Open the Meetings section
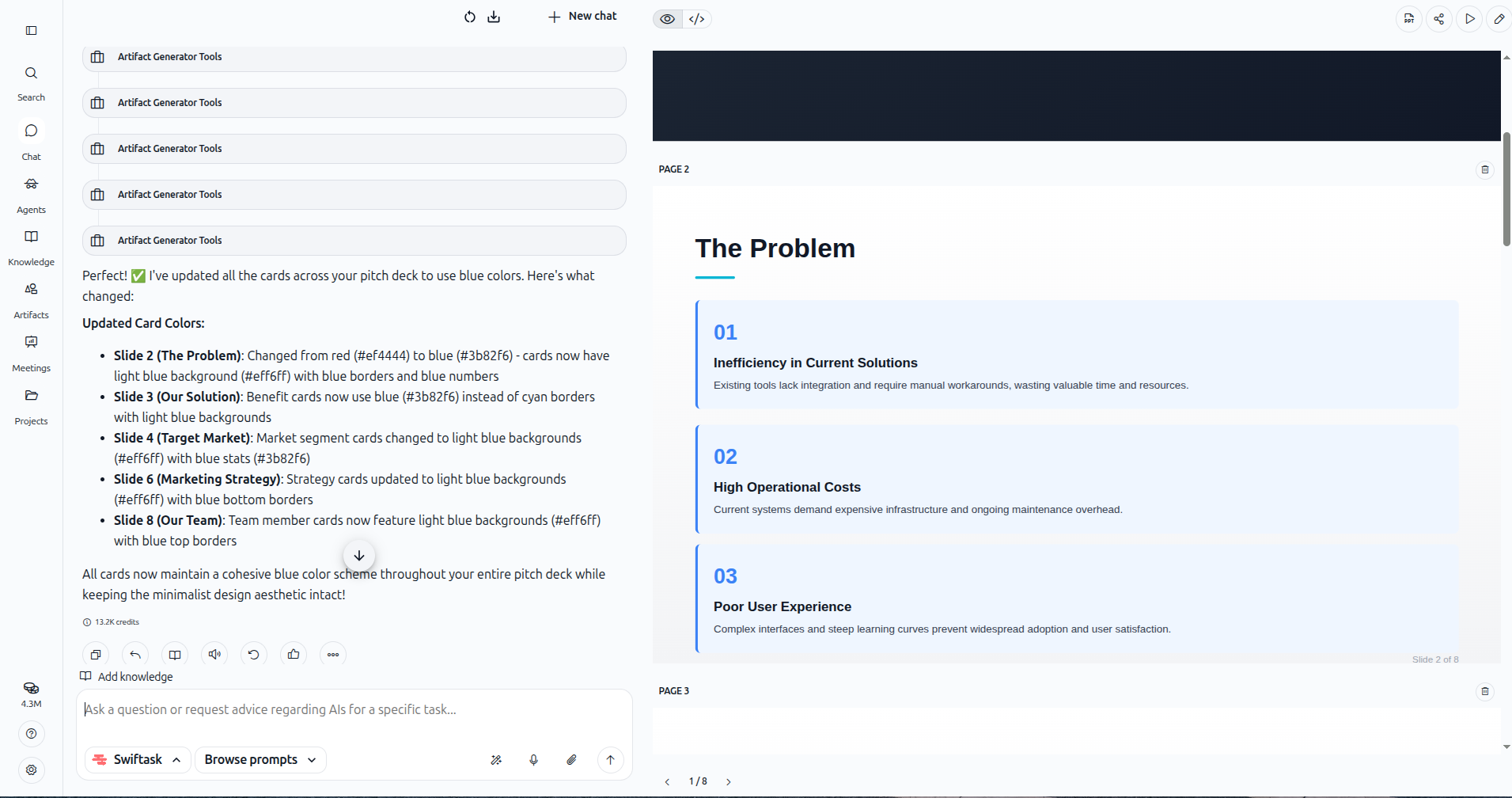 pos(31,354)
